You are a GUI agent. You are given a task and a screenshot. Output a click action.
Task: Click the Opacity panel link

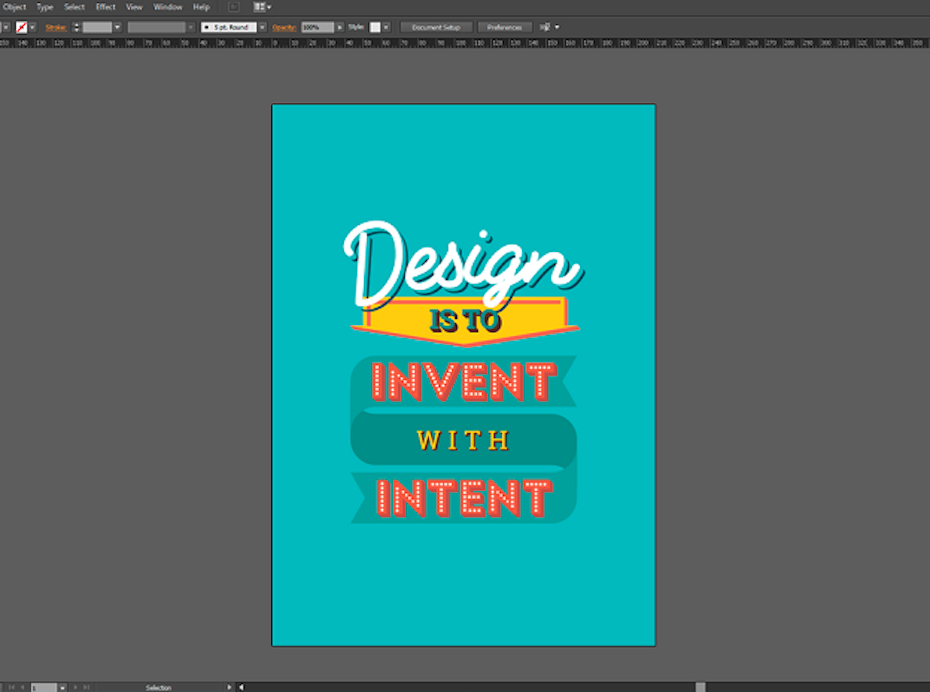click(284, 27)
